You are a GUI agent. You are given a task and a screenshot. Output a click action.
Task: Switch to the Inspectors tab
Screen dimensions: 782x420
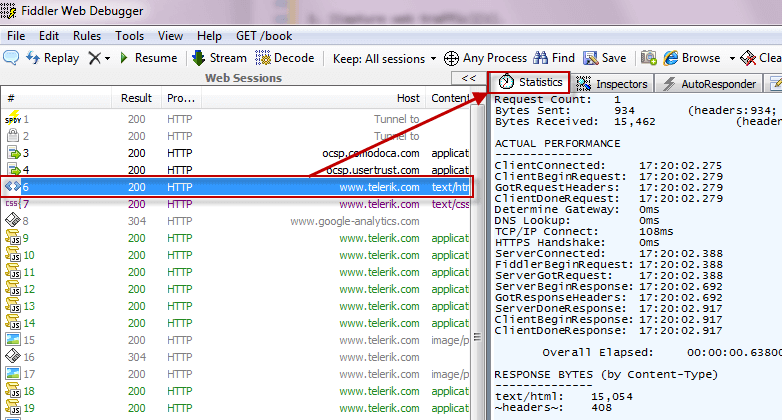coord(613,84)
